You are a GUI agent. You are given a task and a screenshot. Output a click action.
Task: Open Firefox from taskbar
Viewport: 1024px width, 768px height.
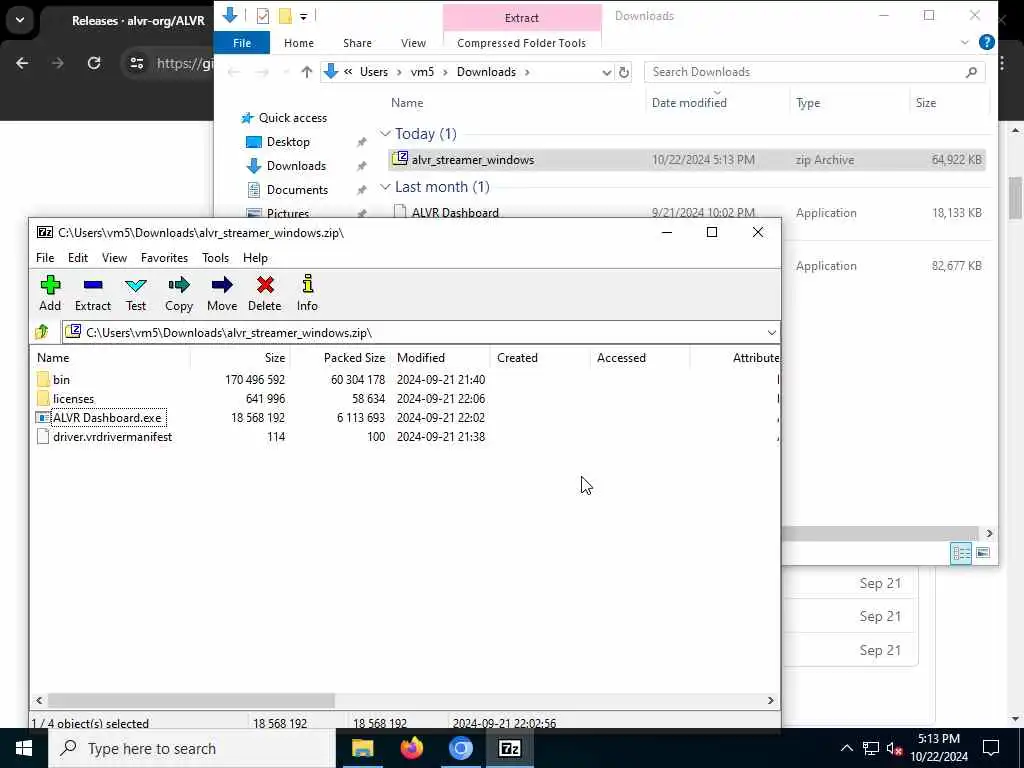tap(411, 748)
